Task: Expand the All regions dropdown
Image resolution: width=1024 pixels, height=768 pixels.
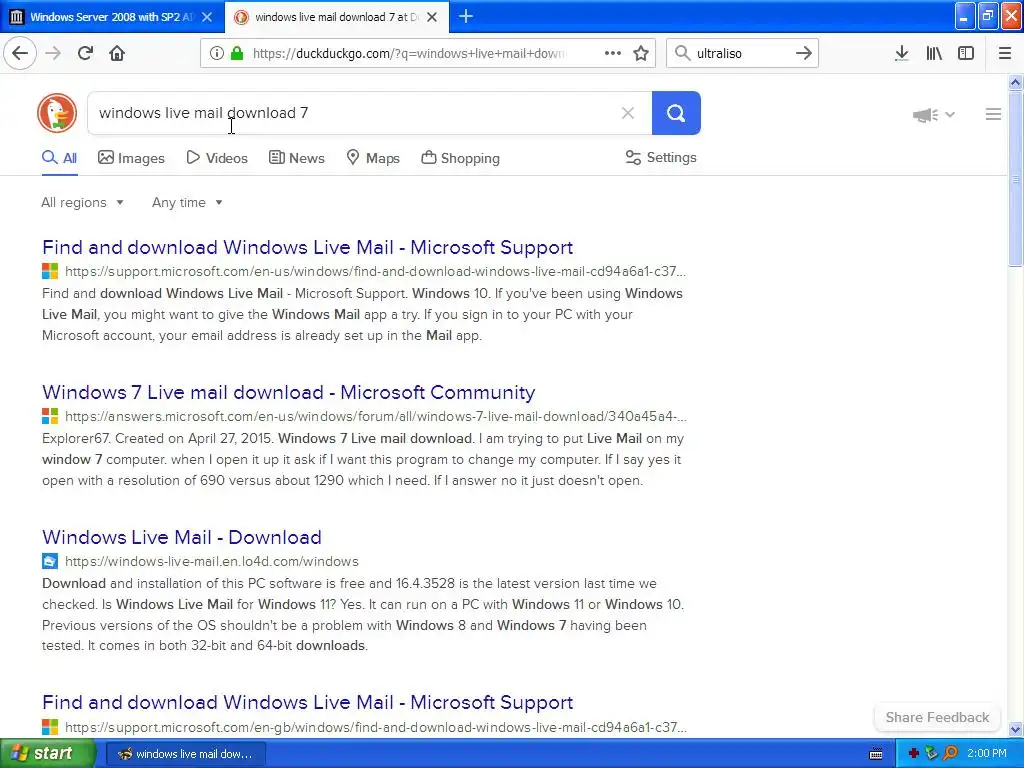Action: pyautogui.click(x=82, y=202)
